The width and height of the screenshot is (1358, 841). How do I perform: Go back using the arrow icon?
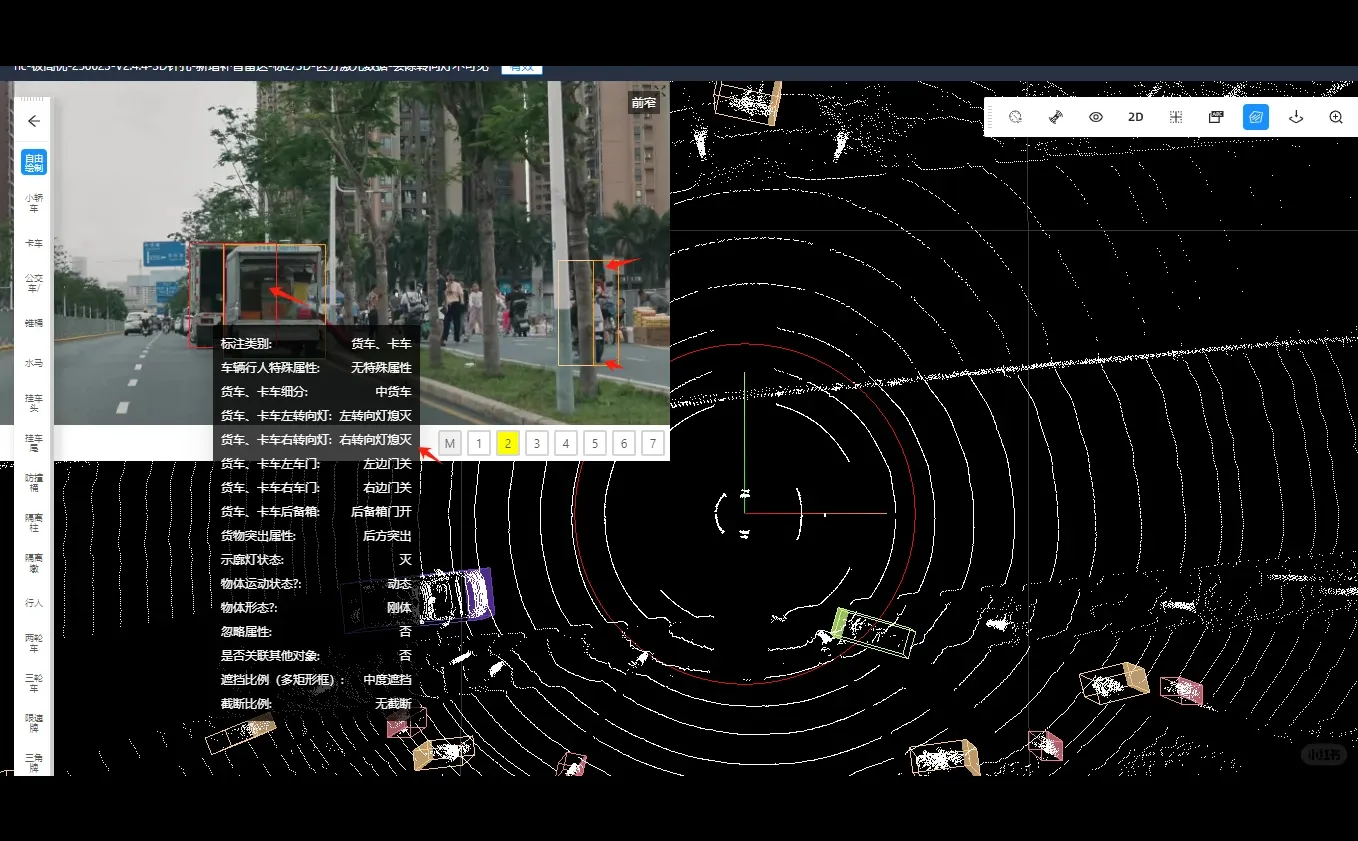point(34,121)
